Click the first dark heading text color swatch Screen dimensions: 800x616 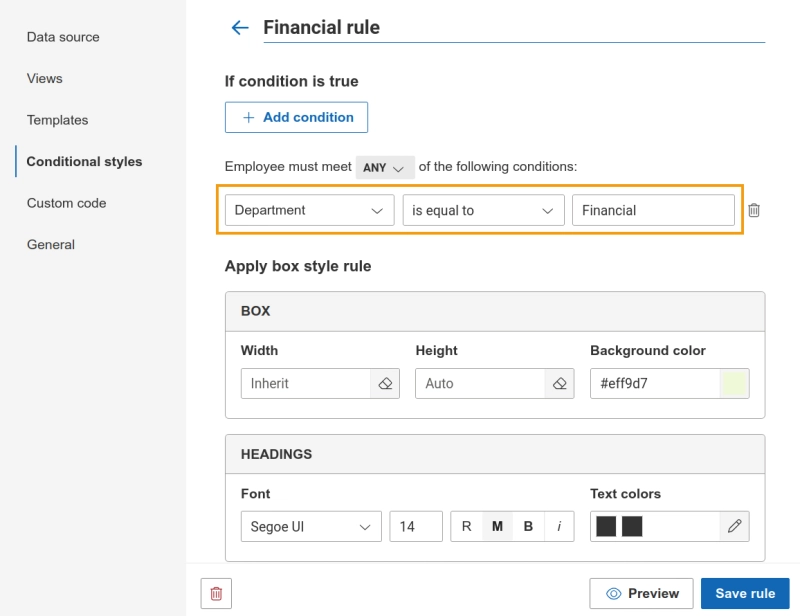[606, 526]
